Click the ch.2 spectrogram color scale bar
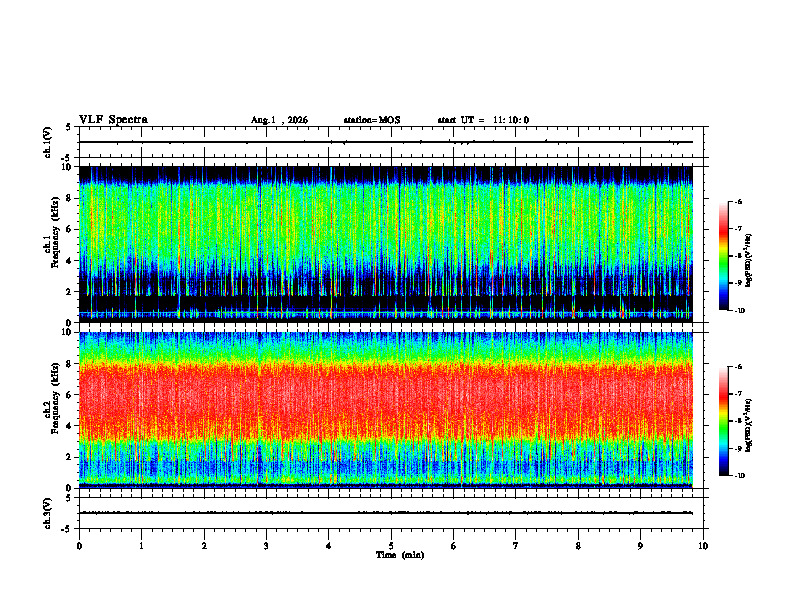792x612 pixels. click(x=724, y=421)
